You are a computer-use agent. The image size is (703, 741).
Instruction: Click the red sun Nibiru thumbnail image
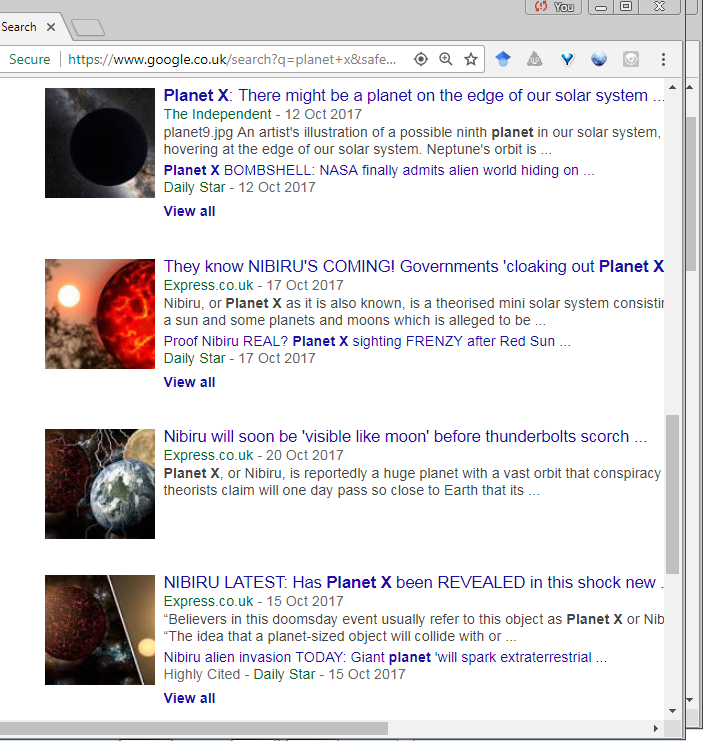coord(100,313)
